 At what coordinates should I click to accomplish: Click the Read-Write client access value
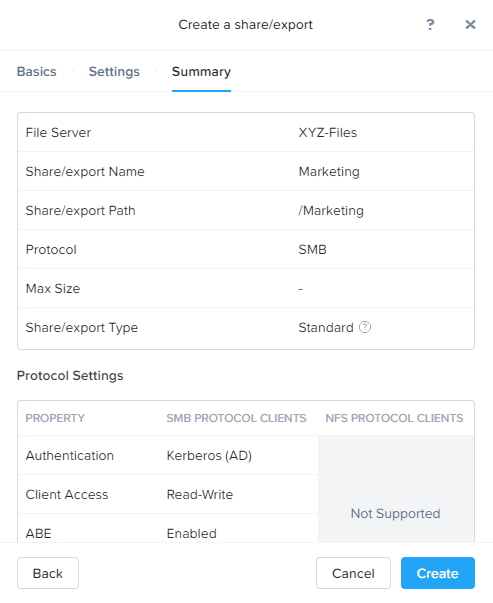(x=200, y=495)
